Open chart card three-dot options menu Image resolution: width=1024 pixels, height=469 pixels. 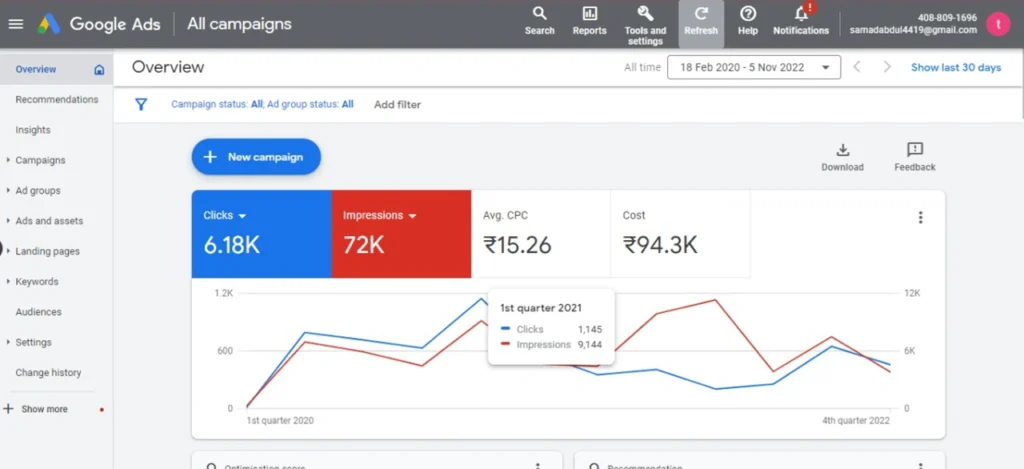(920, 218)
